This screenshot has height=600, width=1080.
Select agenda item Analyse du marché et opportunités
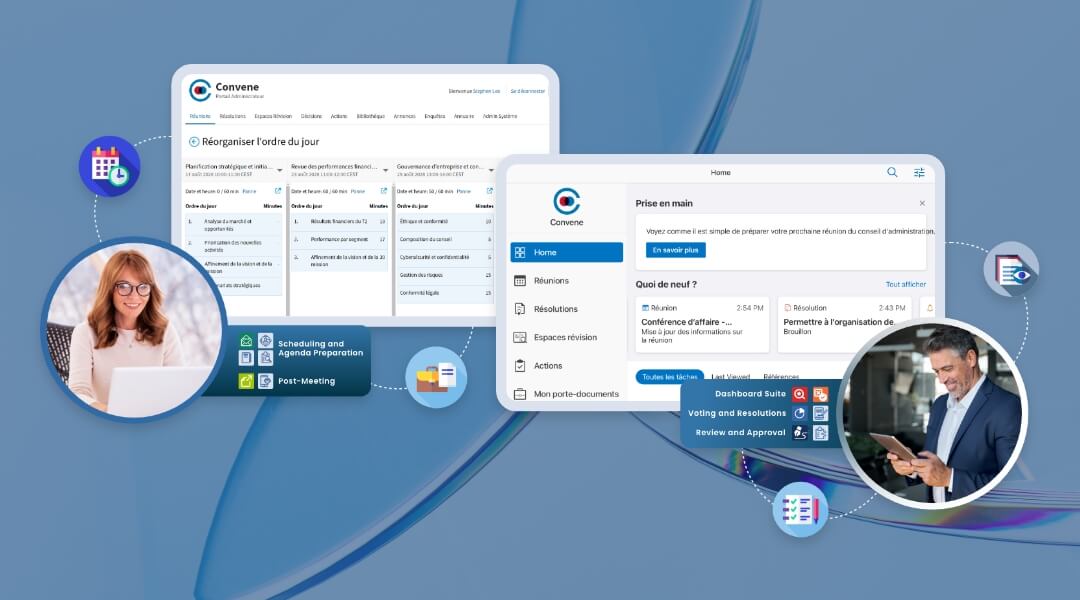(233, 225)
